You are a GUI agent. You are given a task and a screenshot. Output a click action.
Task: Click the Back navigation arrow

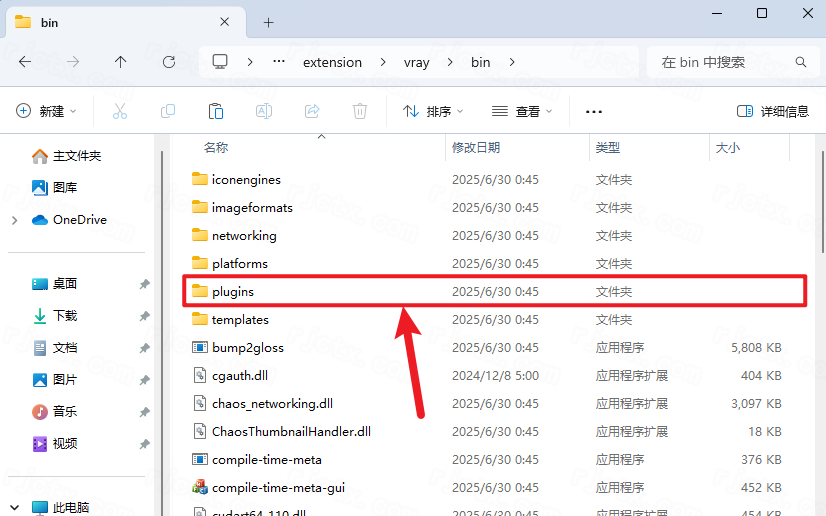pos(25,62)
